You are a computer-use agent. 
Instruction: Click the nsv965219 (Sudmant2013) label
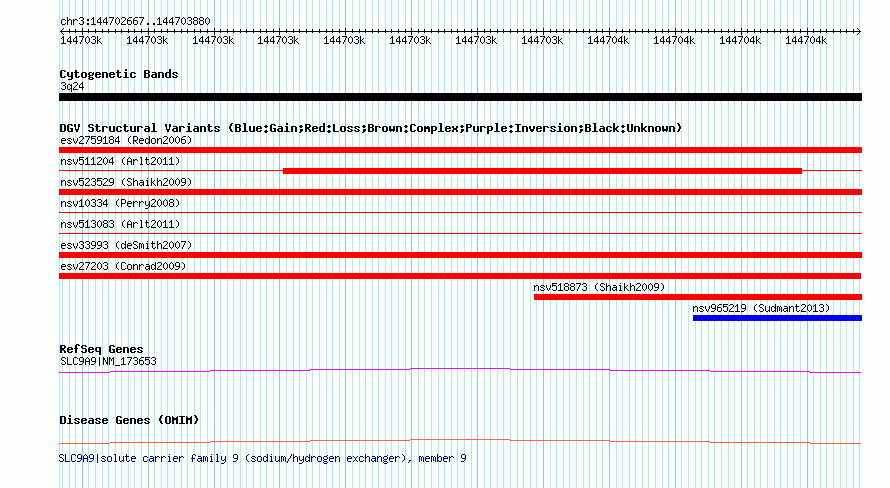coord(761,308)
